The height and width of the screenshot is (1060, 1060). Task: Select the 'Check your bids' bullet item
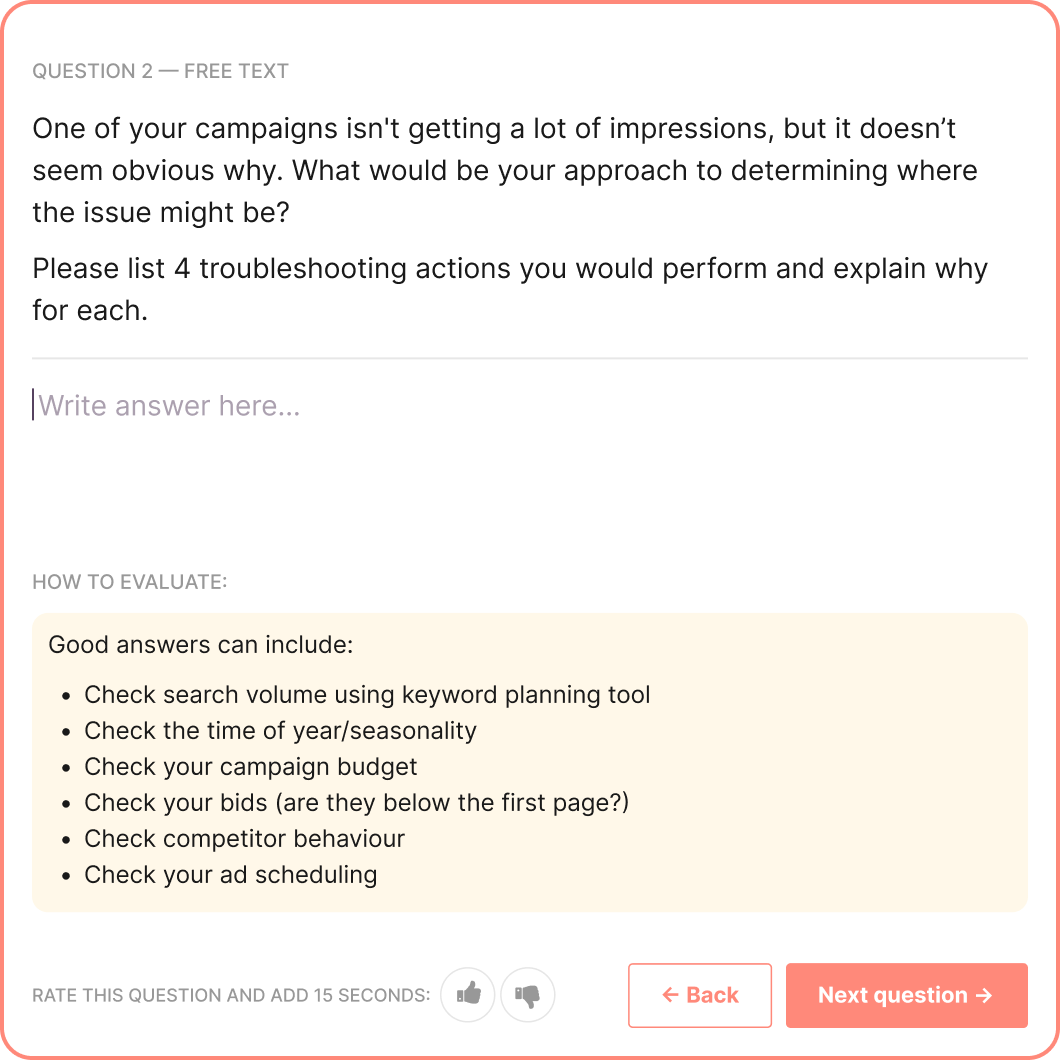(356, 803)
